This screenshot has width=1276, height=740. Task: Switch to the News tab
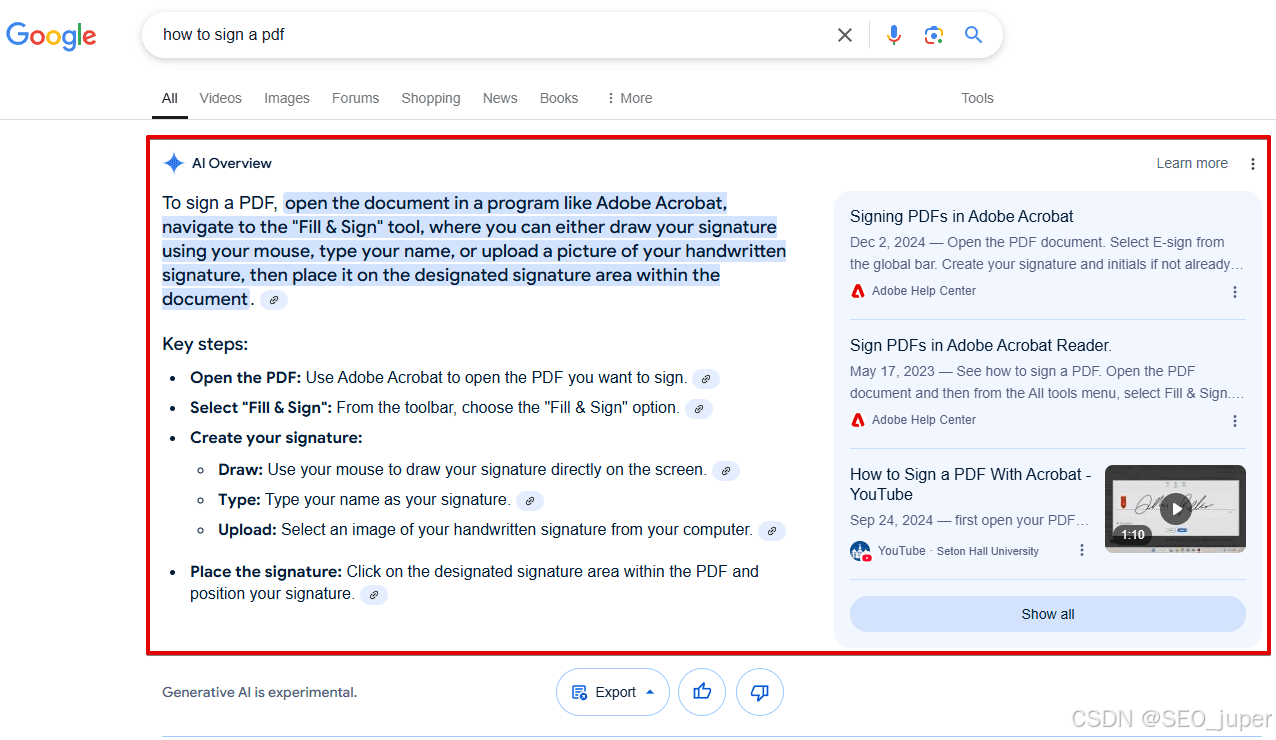point(500,98)
